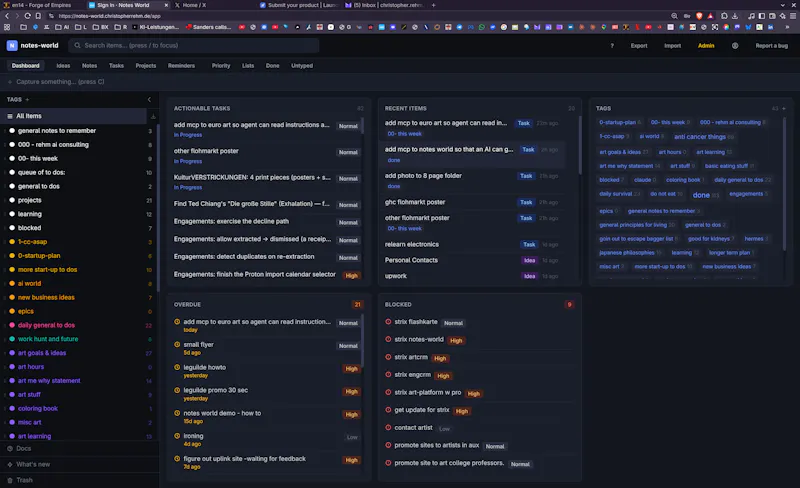800x488 pixels.
Task: Click the Recent Items panel scrollbar
Action: tap(580, 145)
